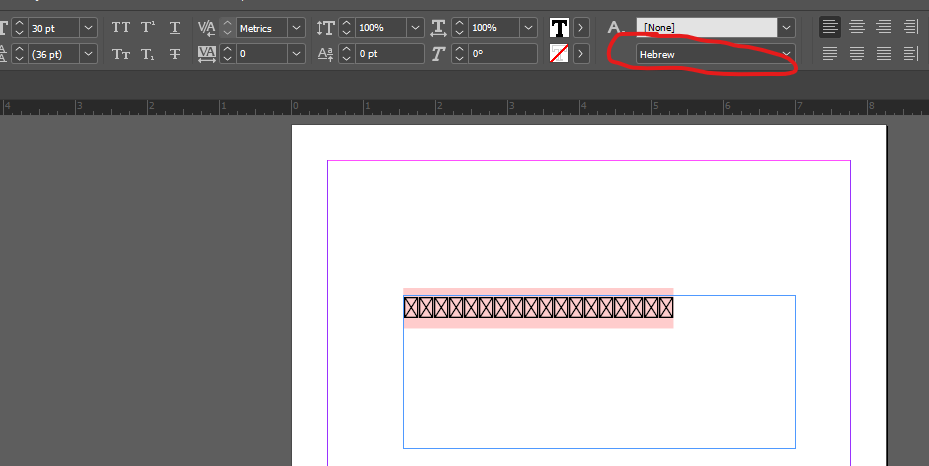The height and width of the screenshot is (466, 929).
Task: Click the skew angle stepper arrows
Action: click(x=460, y=54)
